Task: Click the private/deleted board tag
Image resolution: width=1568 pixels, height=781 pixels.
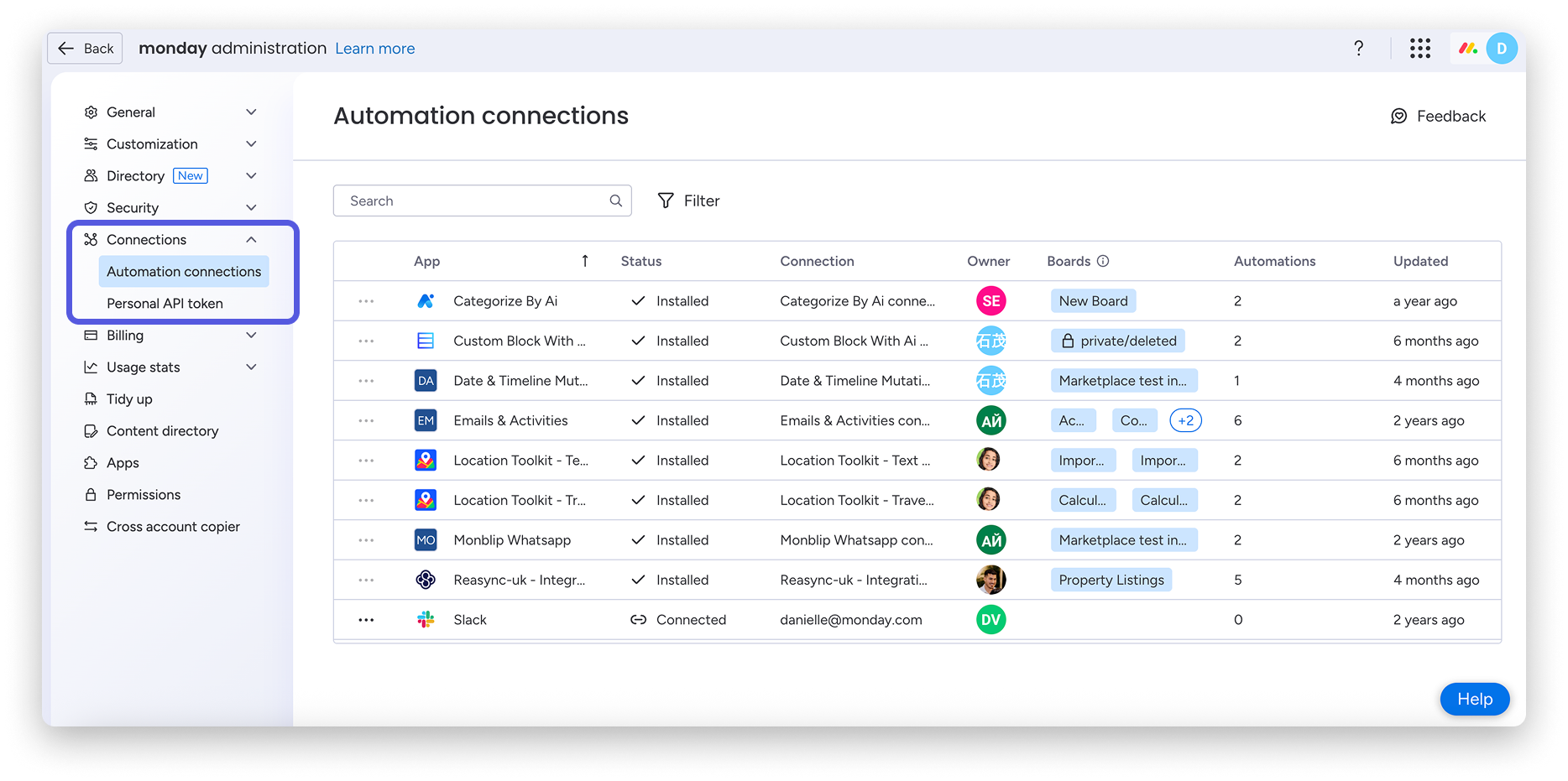Action: [1118, 341]
